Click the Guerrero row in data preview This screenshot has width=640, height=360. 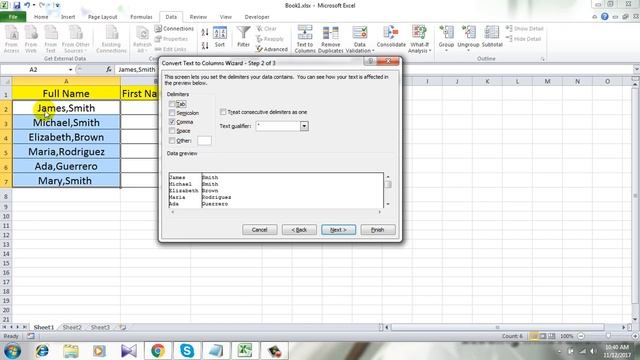point(215,204)
